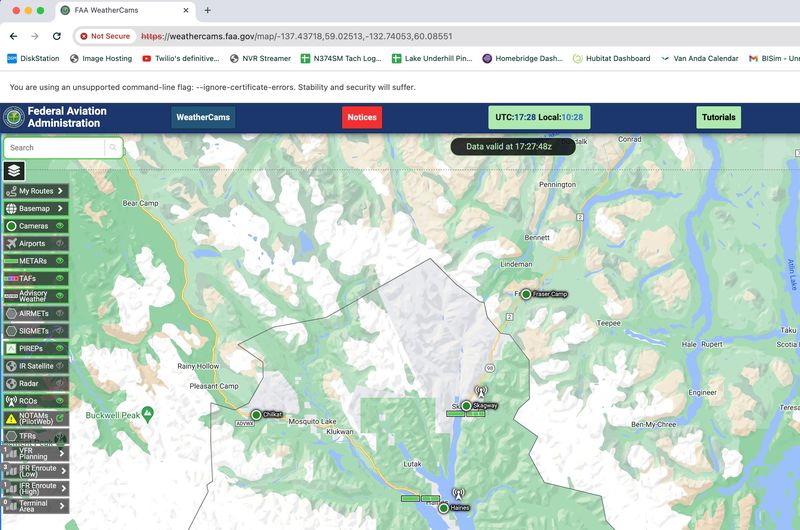Open NOTAMs PilotWeb external link arrow
Screen dimensions: 800x530
tap(60, 418)
